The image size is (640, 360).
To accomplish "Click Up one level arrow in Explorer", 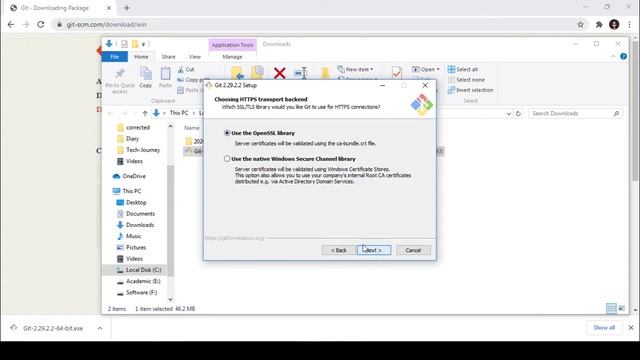I will click(144, 113).
